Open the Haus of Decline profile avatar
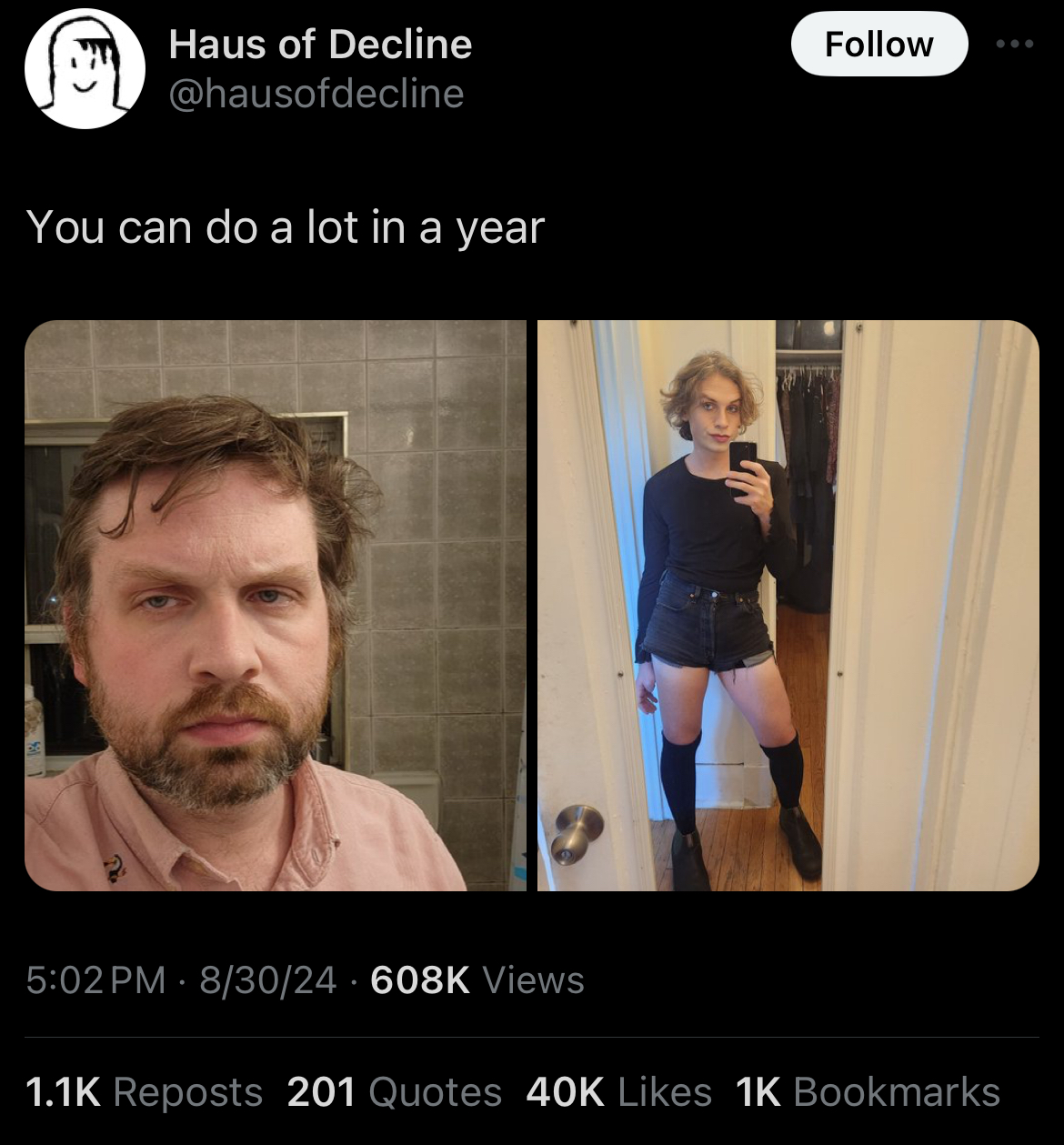Viewport: 1064px width, 1145px height. point(85,69)
